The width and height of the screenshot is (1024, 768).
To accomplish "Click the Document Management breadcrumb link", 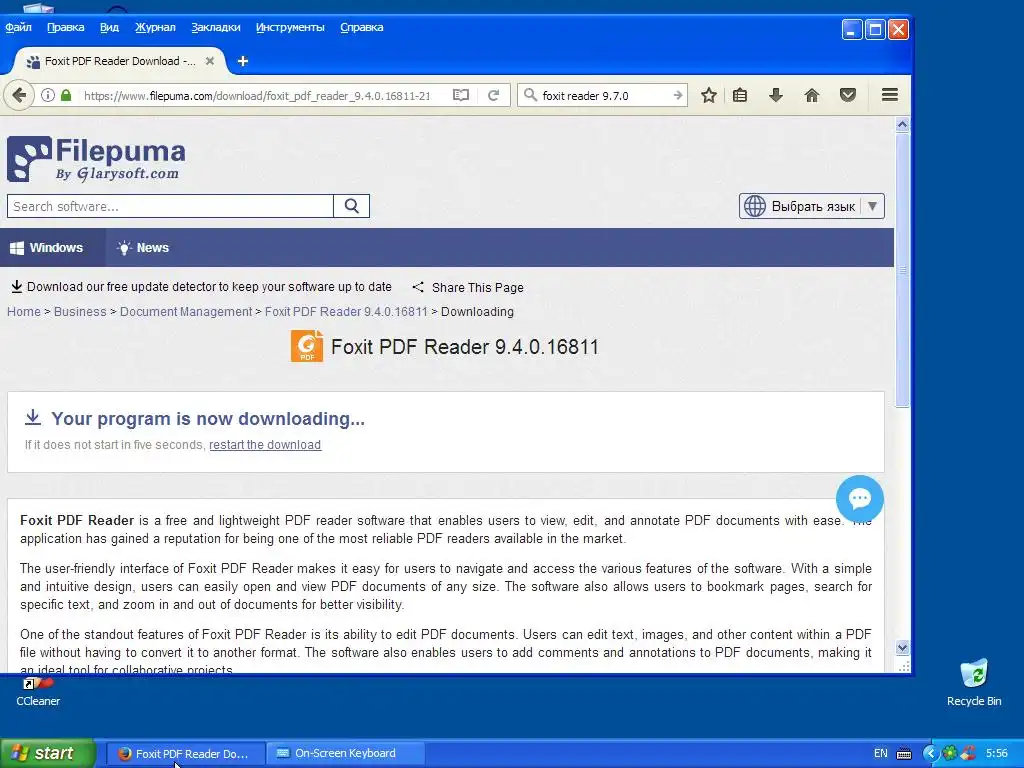I will pos(185,312).
